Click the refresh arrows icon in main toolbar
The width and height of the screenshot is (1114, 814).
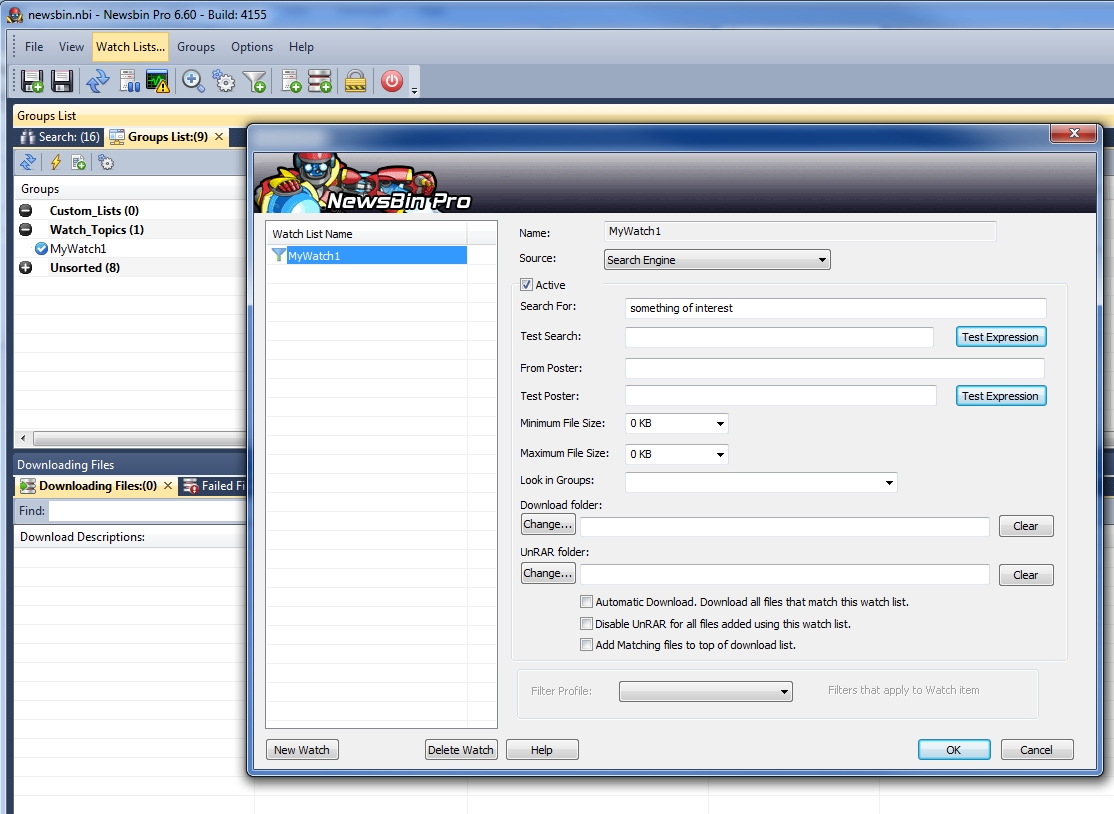tap(98, 82)
